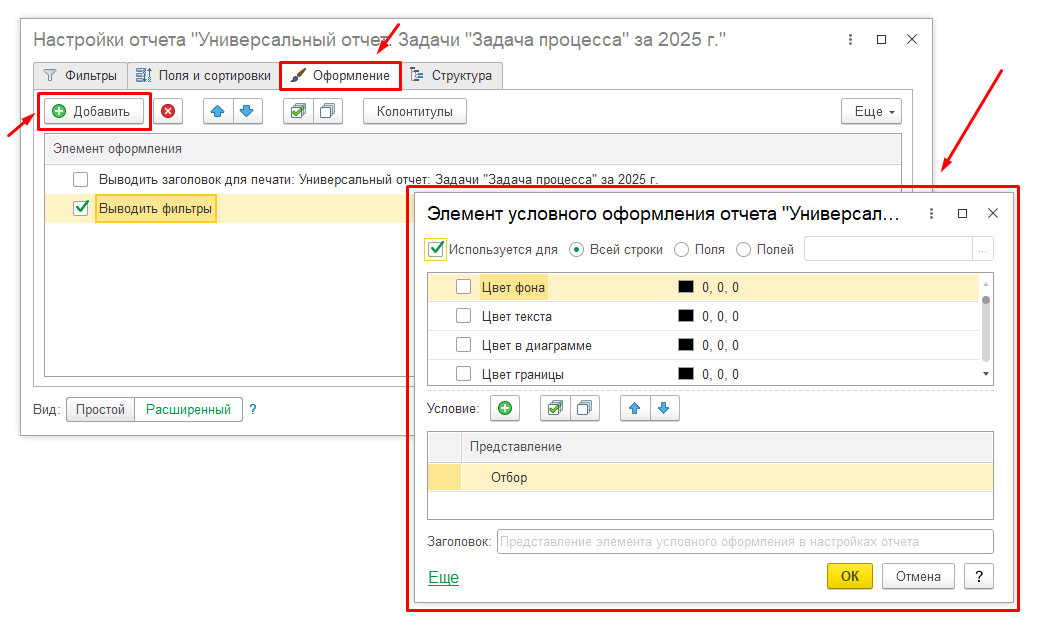Move design element down with blue arrow
The height and width of the screenshot is (626, 1040).
point(247,111)
